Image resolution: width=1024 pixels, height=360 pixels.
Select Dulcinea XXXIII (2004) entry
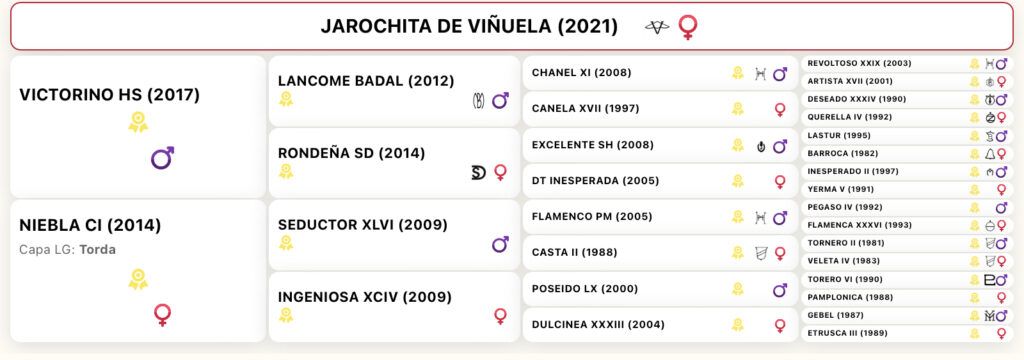click(661, 325)
